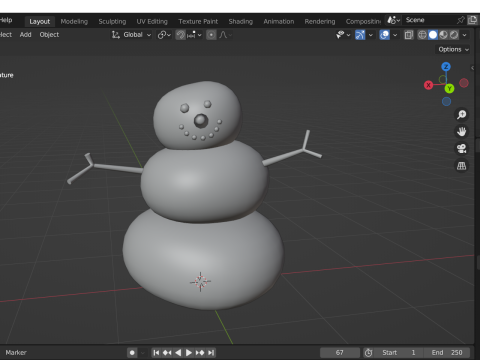Jump to the timeline end frame

[x=211, y=353]
